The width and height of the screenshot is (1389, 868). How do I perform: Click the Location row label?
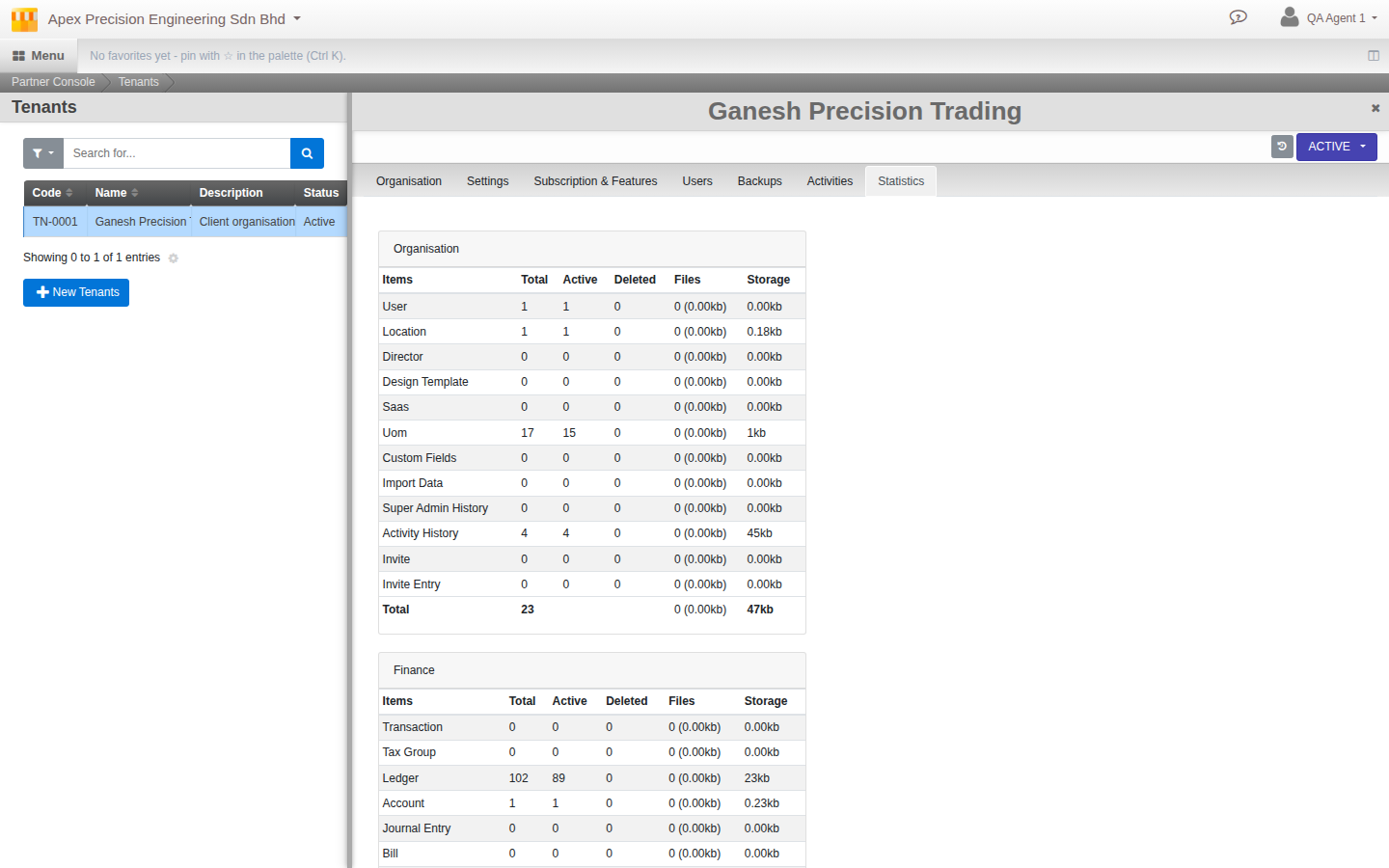(404, 332)
